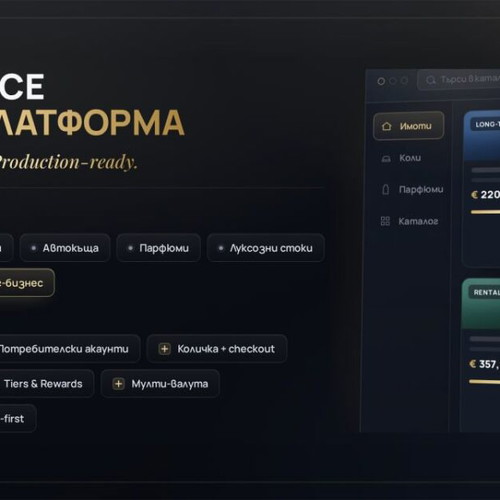Click the gold bar under € 220
This screenshot has height=500, width=500.
(x=485, y=212)
